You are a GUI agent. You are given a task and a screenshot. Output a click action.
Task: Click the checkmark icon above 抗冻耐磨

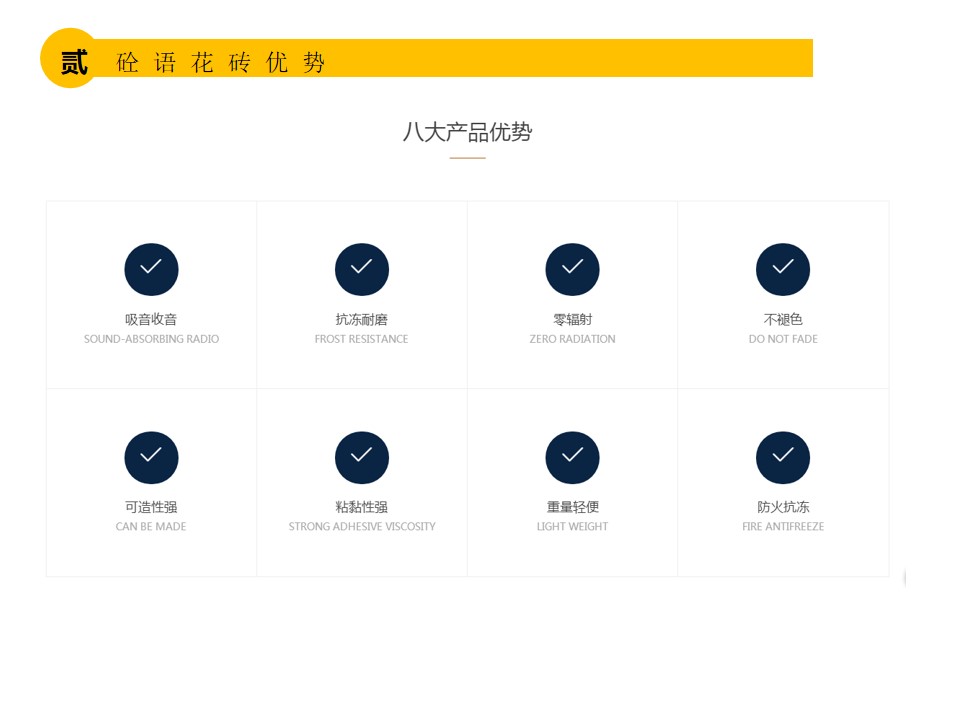click(362, 269)
